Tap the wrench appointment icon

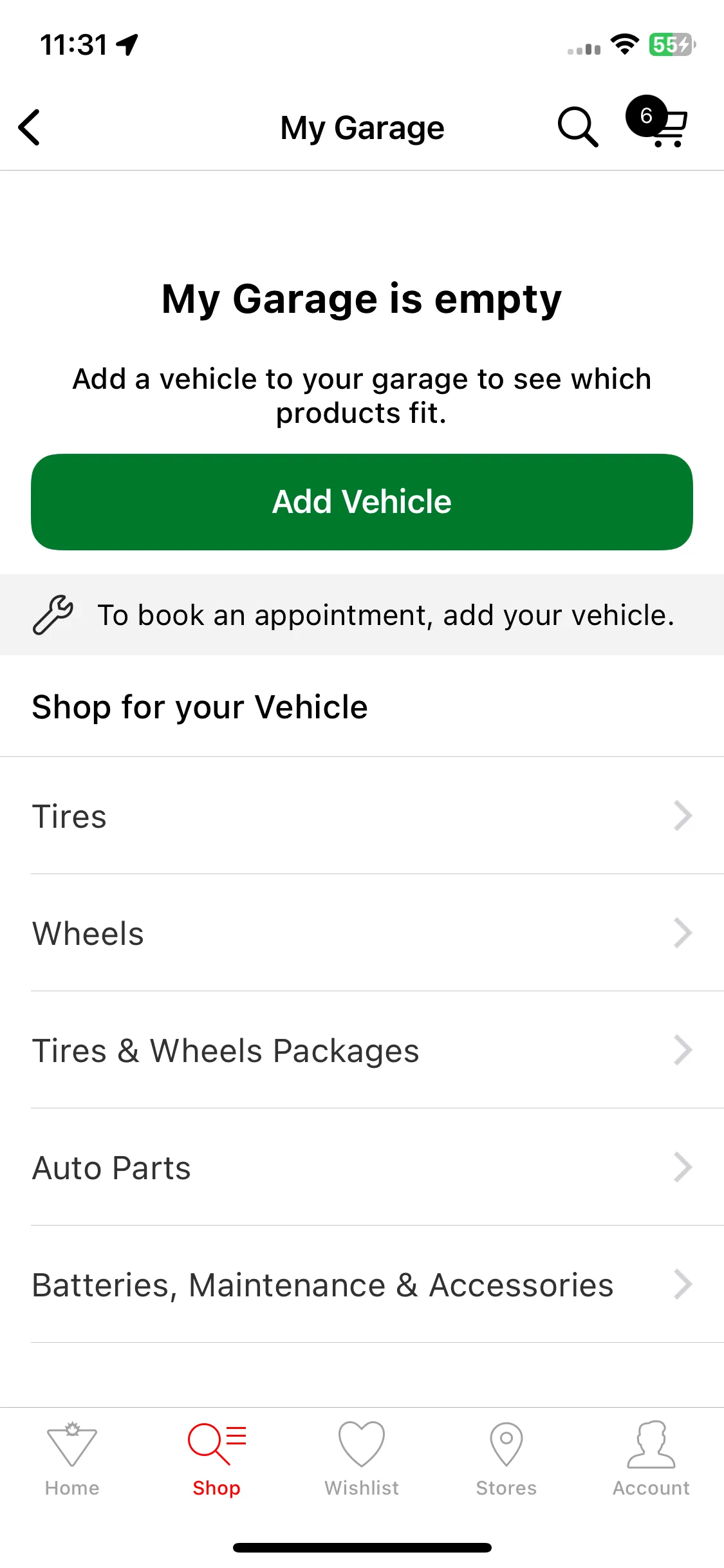click(x=53, y=615)
